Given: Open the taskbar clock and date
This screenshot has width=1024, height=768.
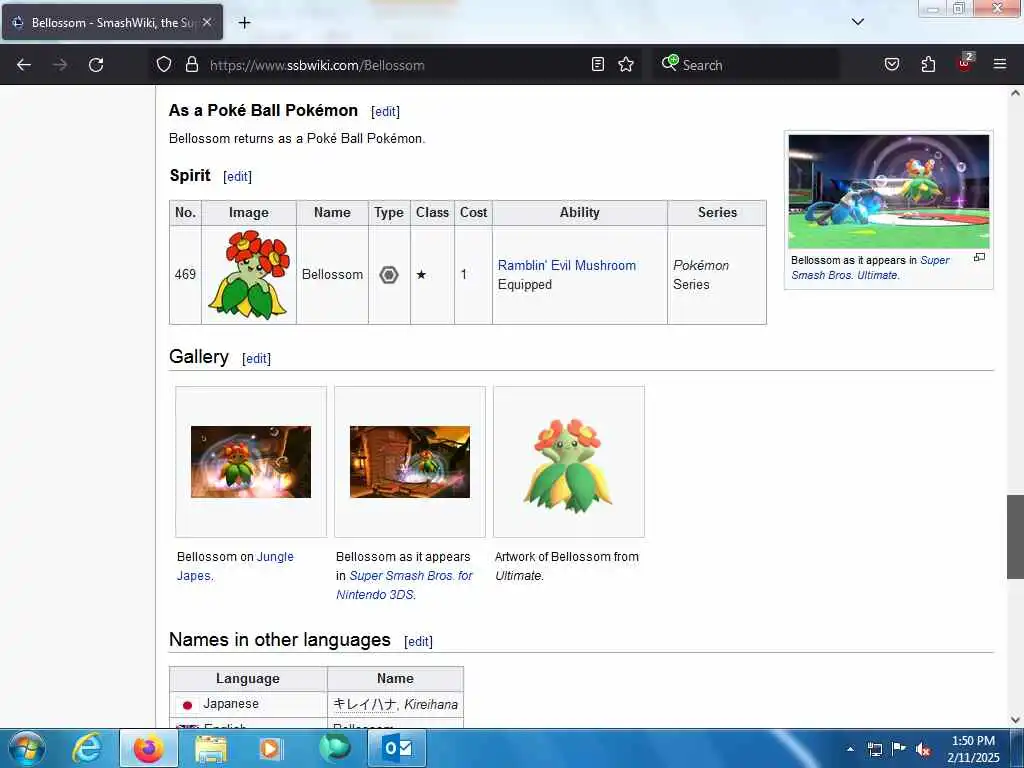Looking at the screenshot, I should pyautogui.click(x=973, y=749).
